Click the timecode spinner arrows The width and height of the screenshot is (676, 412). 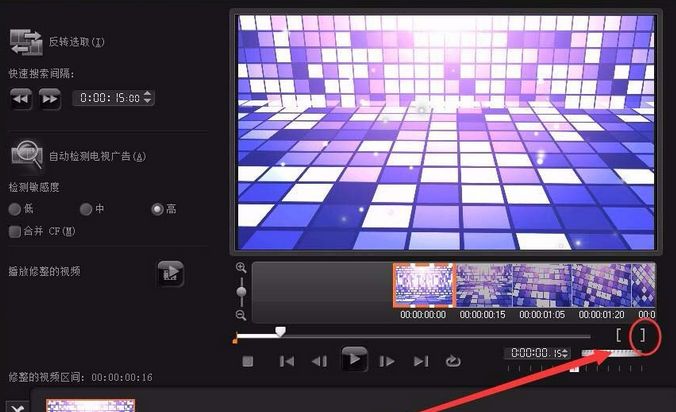pos(566,353)
